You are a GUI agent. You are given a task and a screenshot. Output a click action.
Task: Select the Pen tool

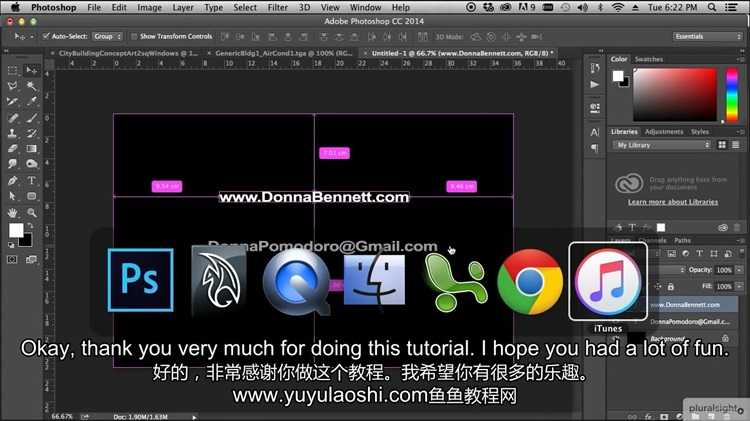pos(13,181)
